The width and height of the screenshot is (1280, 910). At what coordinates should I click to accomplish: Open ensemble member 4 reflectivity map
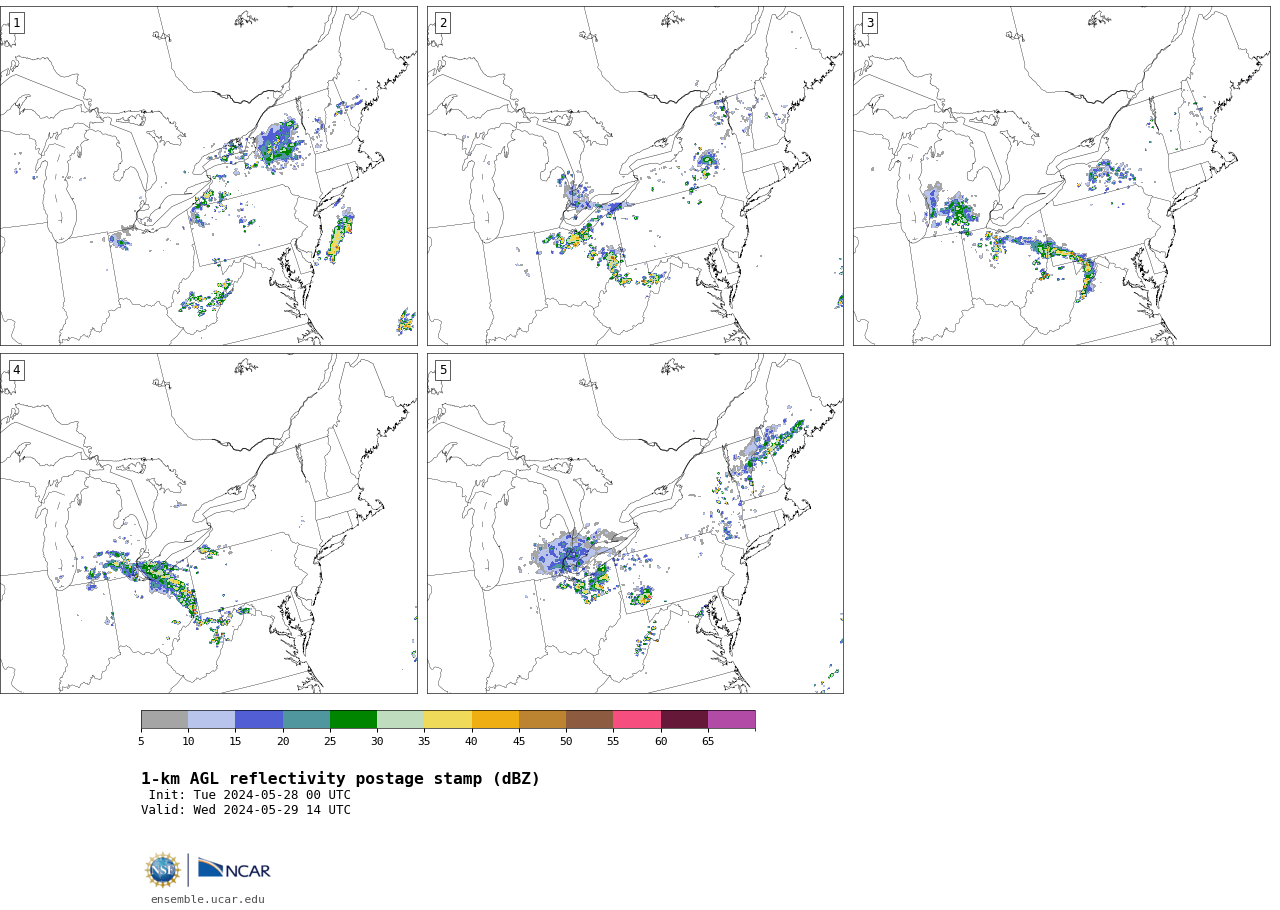[208, 523]
